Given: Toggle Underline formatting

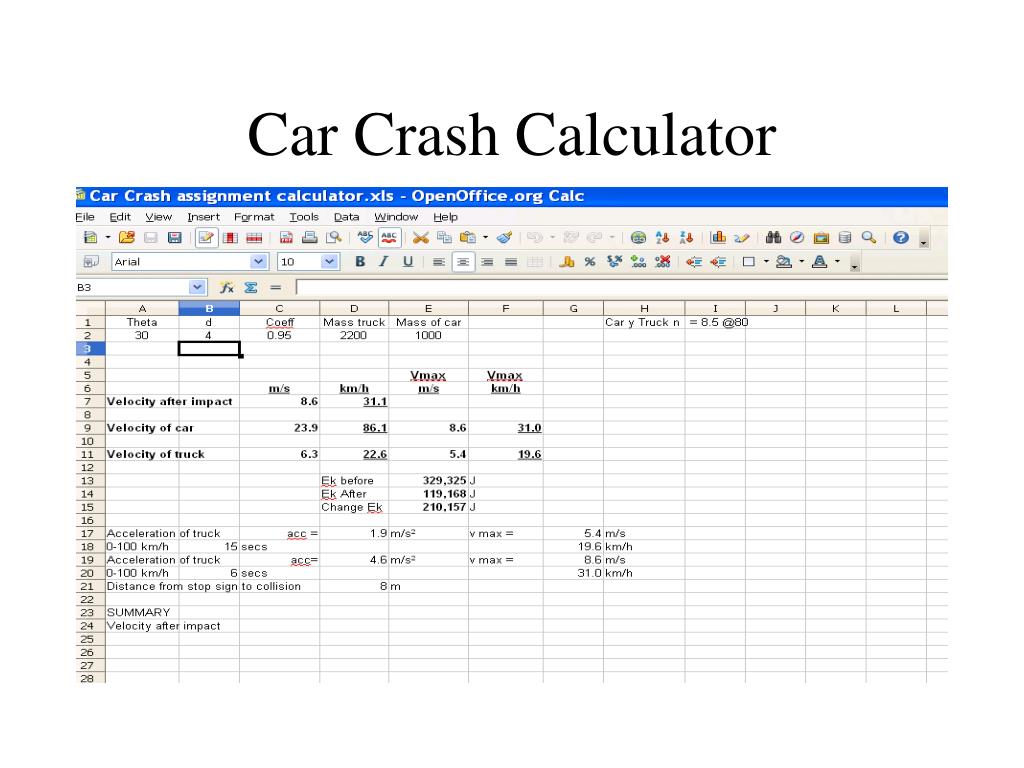Looking at the screenshot, I should [x=408, y=262].
